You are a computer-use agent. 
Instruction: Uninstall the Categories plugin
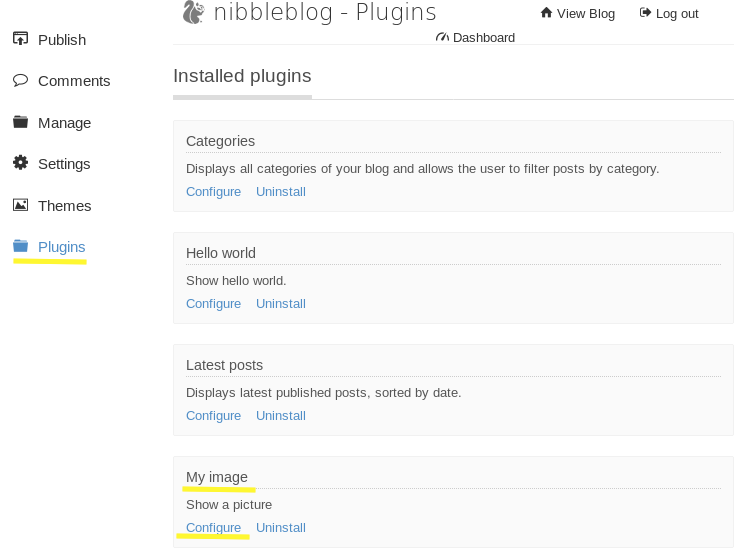click(x=281, y=192)
